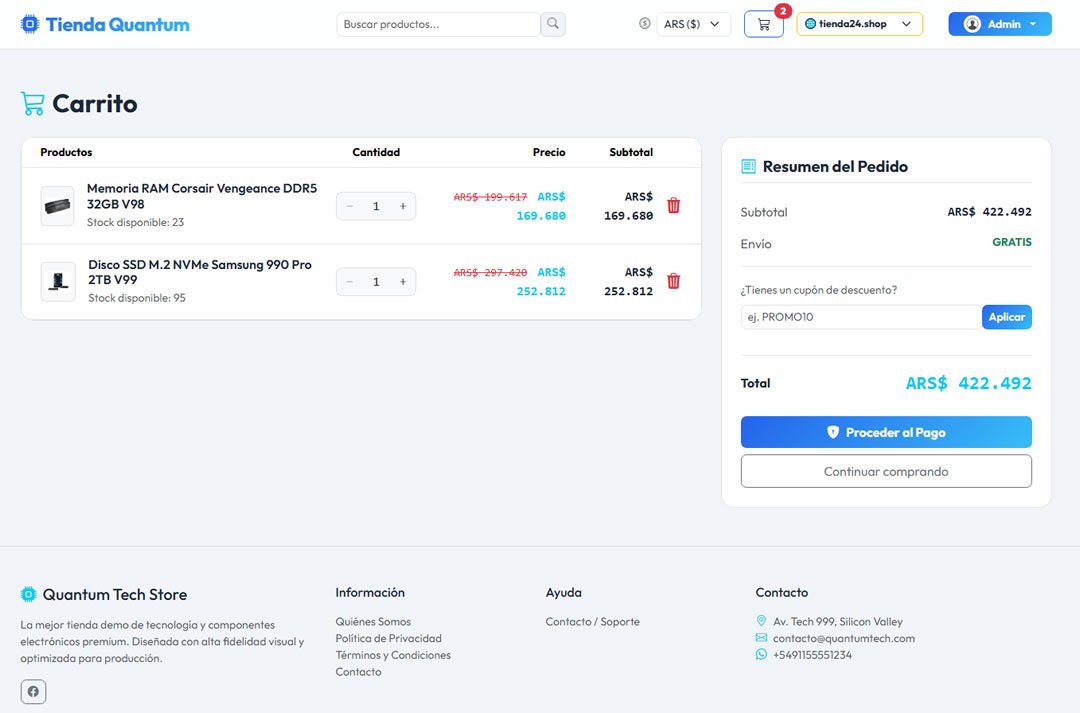The height and width of the screenshot is (713, 1080).
Task: Click the envelope email icon in footer
Action: click(761, 638)
